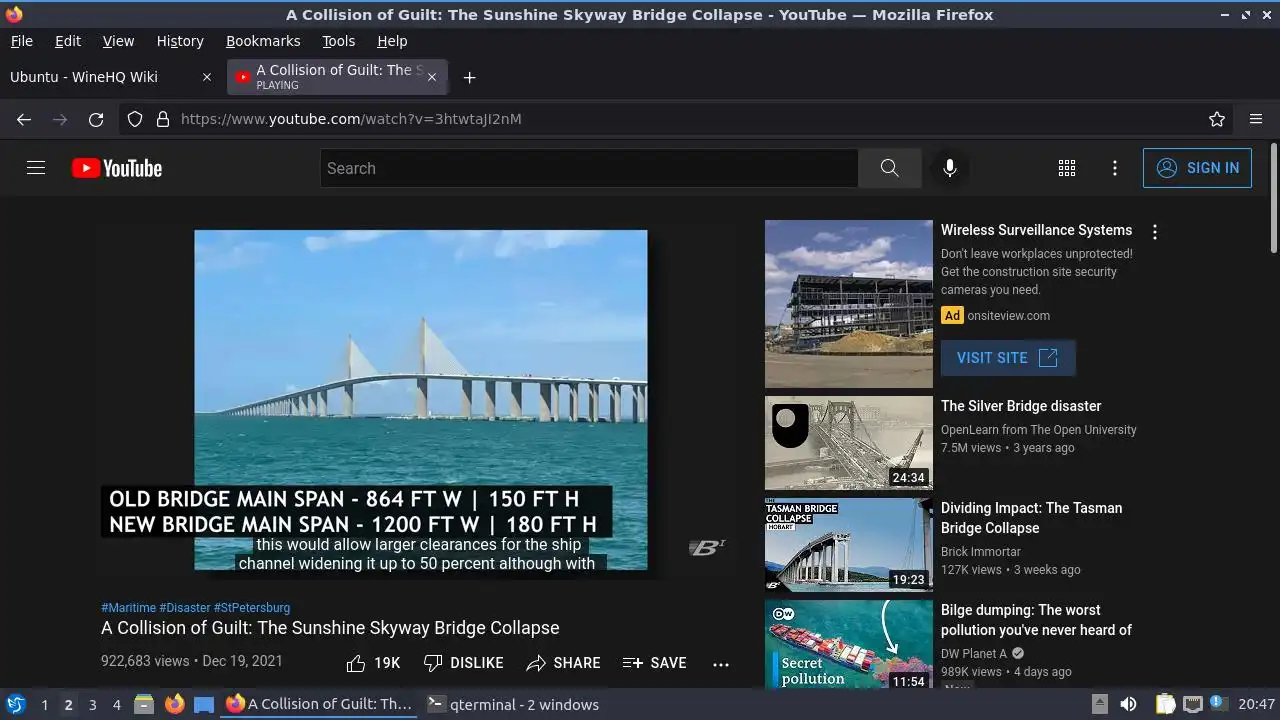Open the Bilge dumping video thumbnail

pyautogui.click(x=849, y=645)
